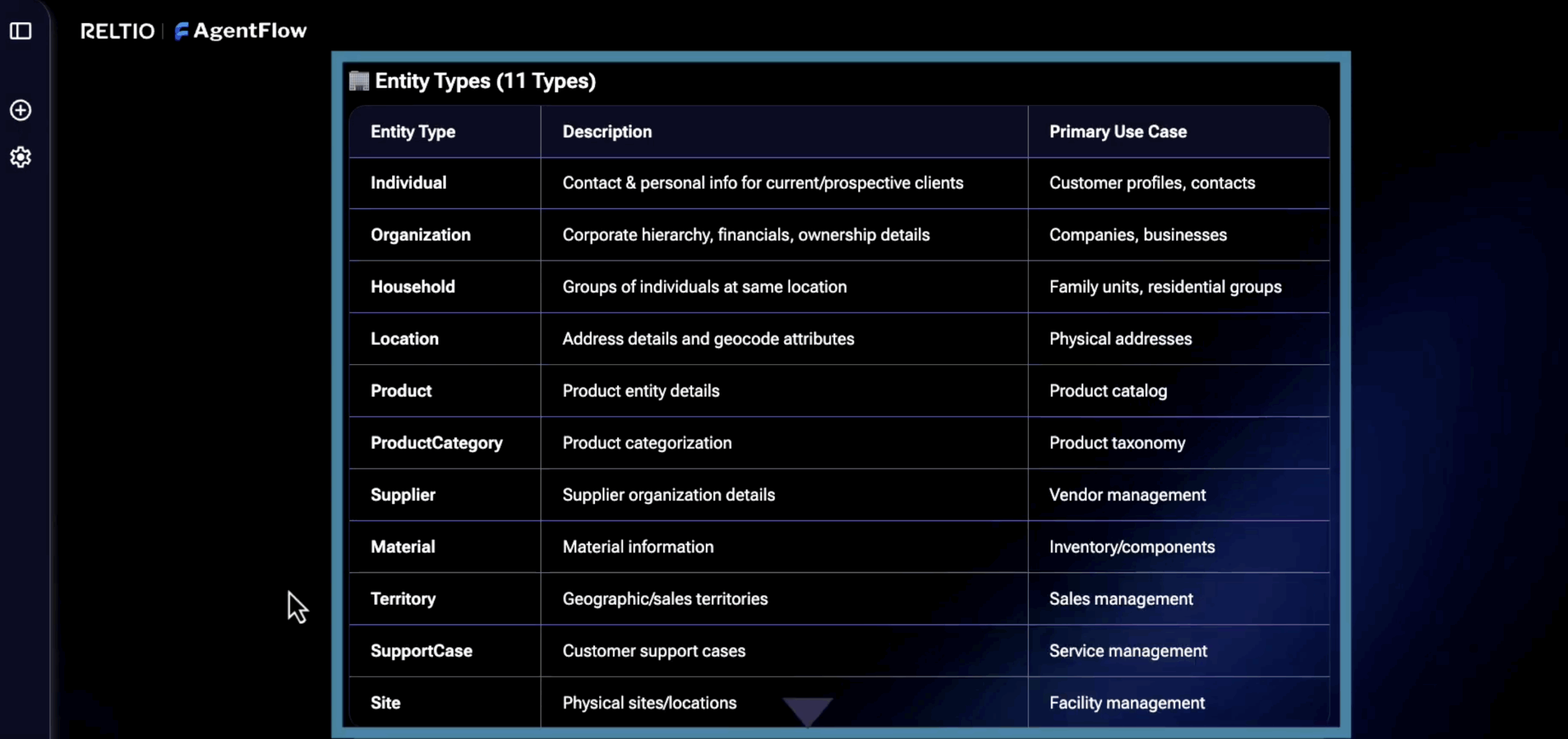Click the SupportCase entity type cell
Viewport: 1568px width, 739px height.
tap(421, 651)
